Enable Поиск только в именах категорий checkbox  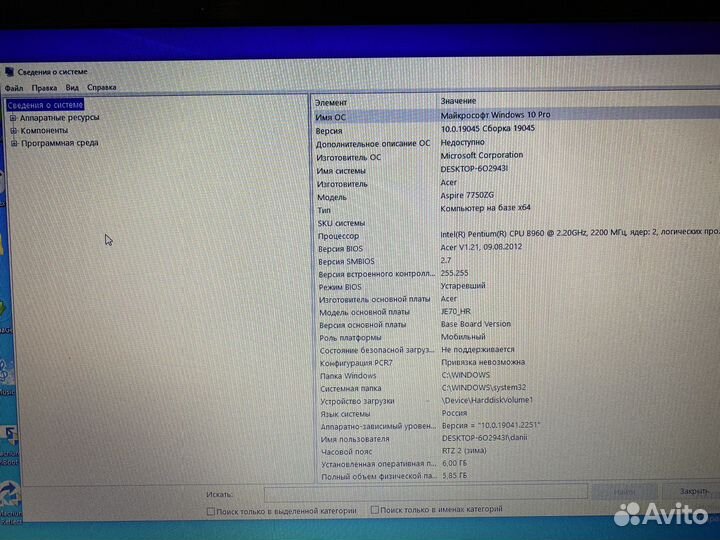tap(375, 510)
